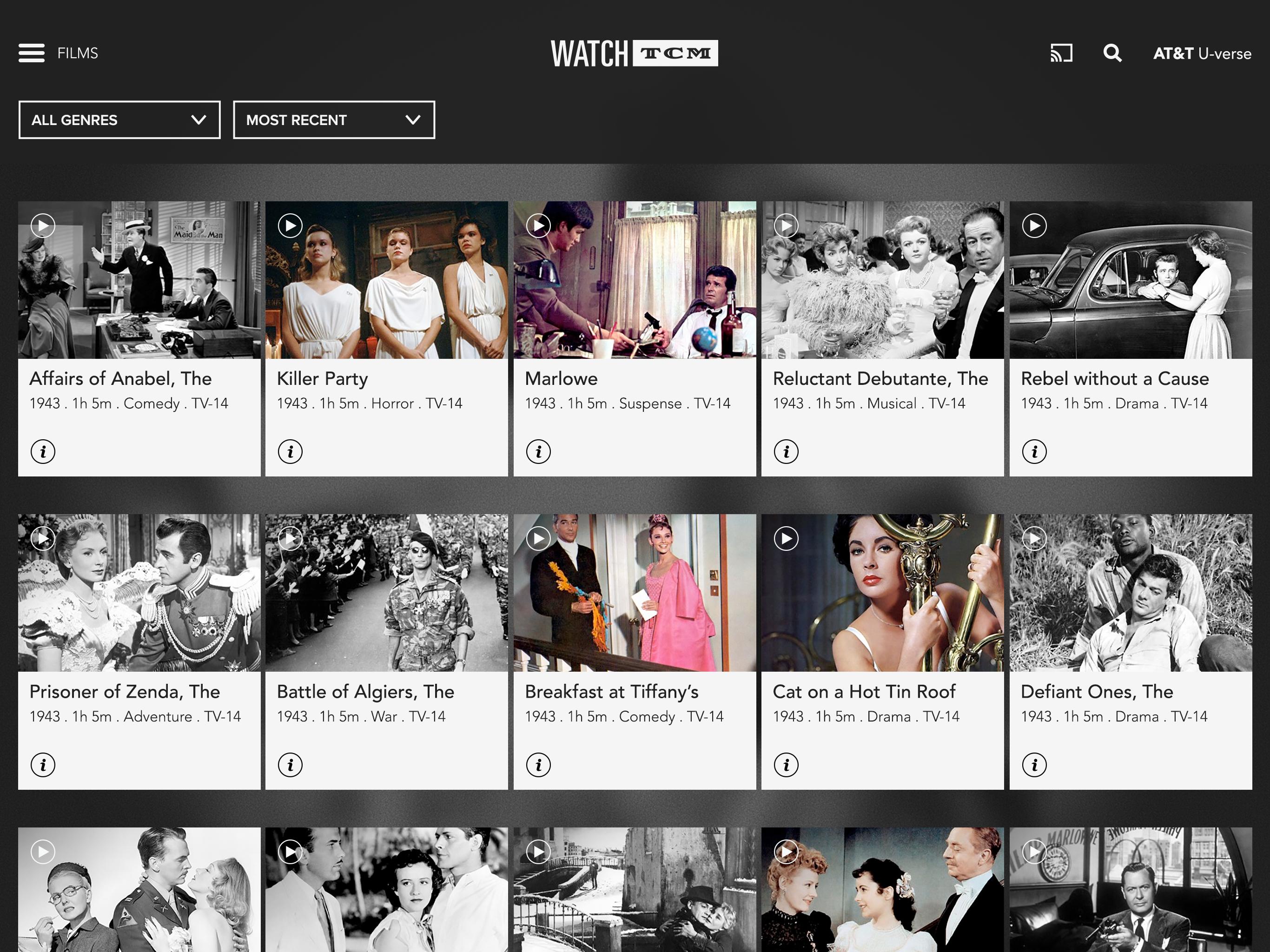
Task: Open the Films section label
Action: click(x=78, y=53)
